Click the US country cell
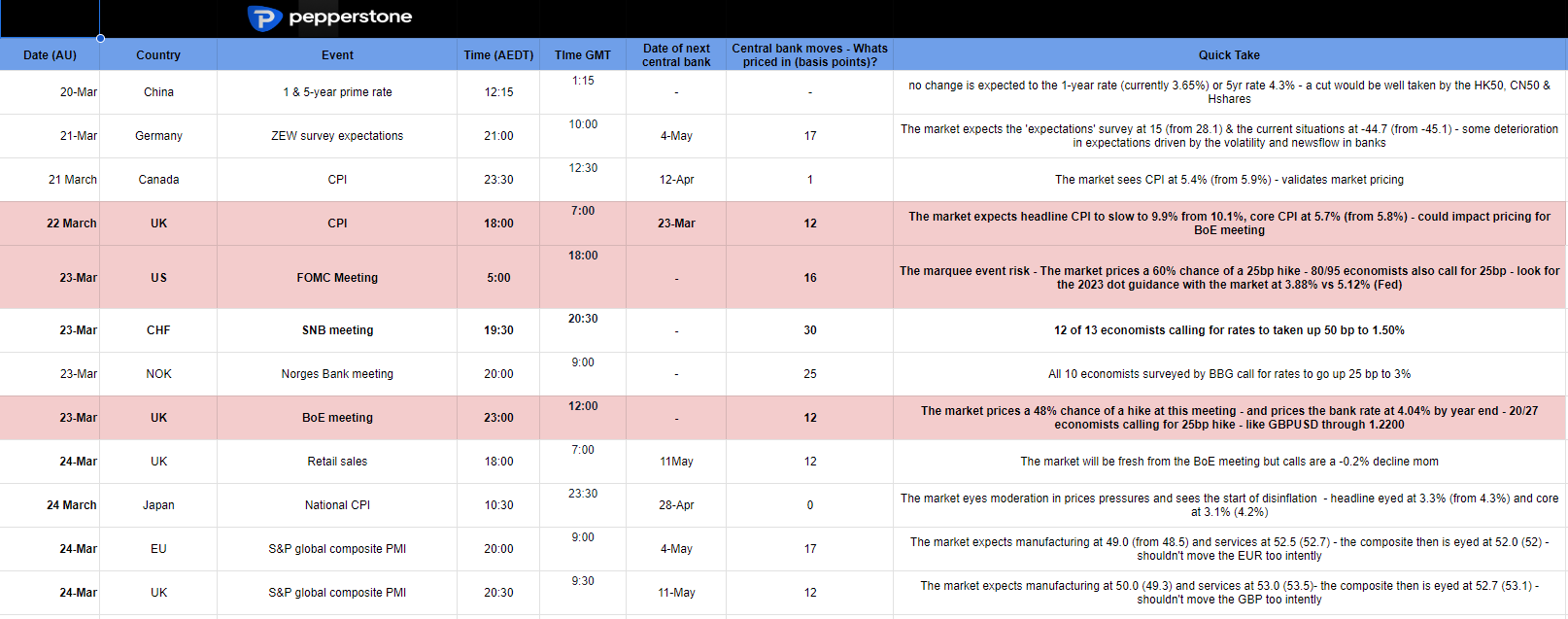1568x619 pixels. (158, 278)
